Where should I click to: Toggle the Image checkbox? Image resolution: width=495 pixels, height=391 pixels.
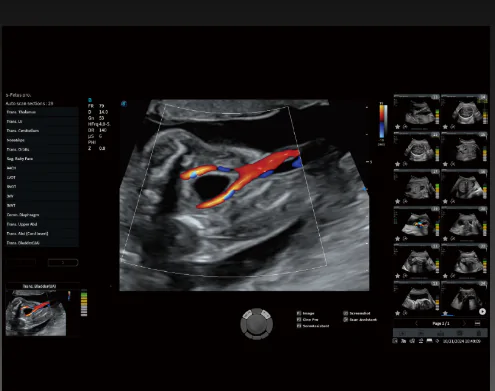(x=299, y=313)
